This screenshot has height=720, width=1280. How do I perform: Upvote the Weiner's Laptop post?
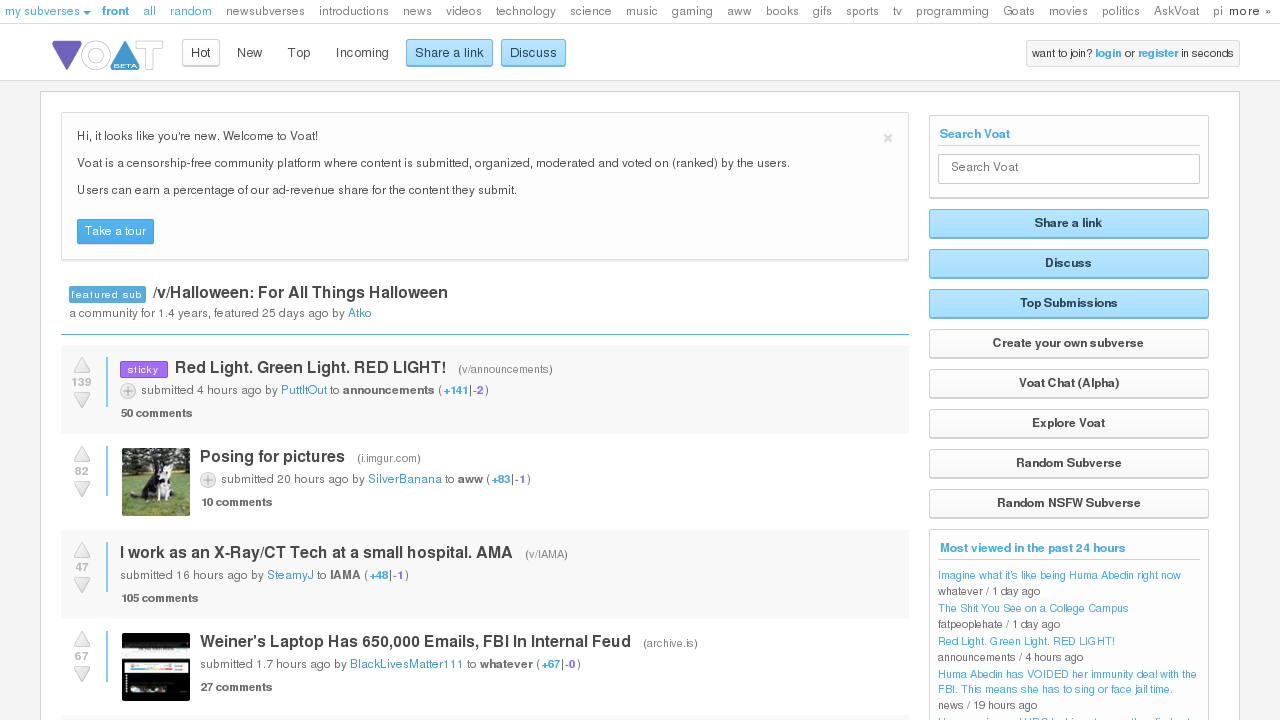pos(82,639)
